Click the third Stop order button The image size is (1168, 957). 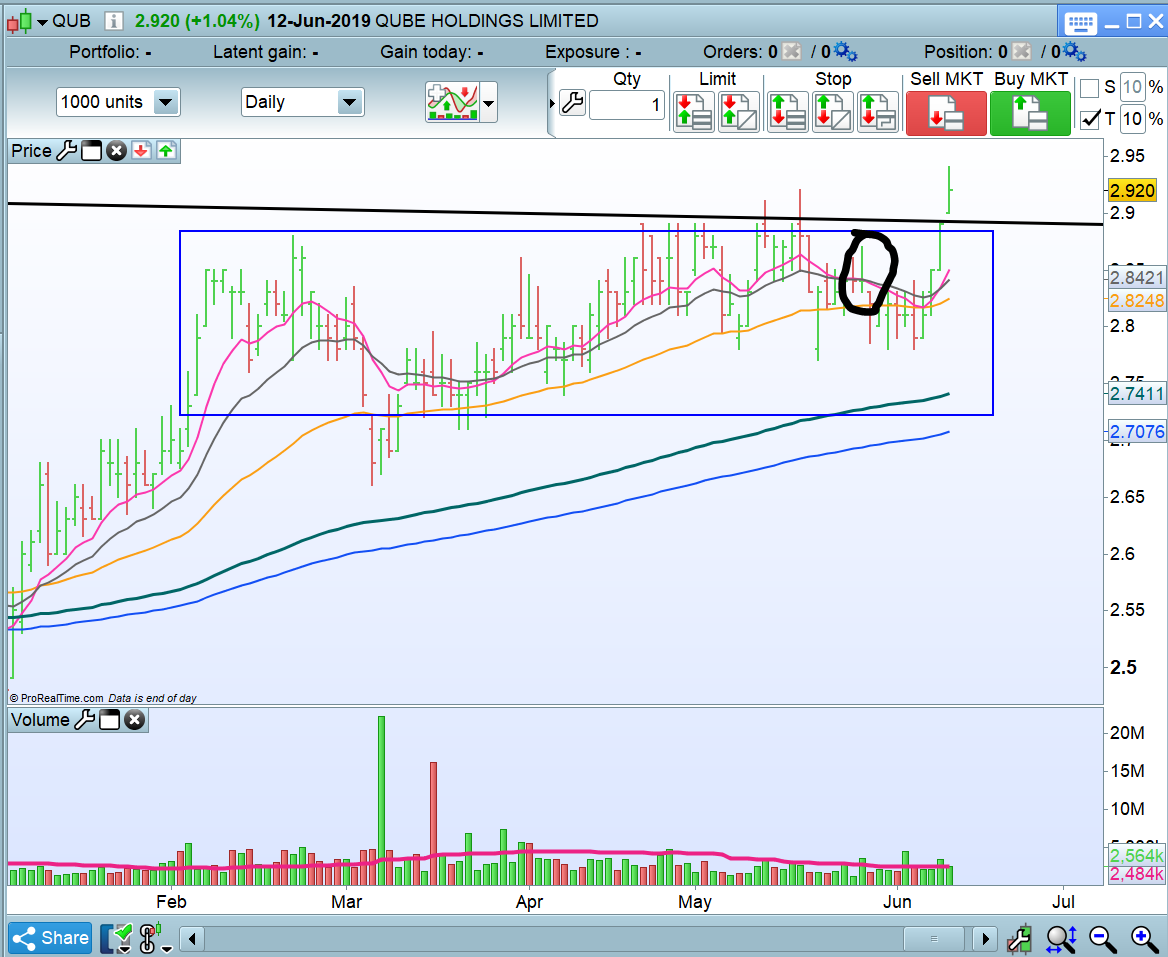(877, 112)
